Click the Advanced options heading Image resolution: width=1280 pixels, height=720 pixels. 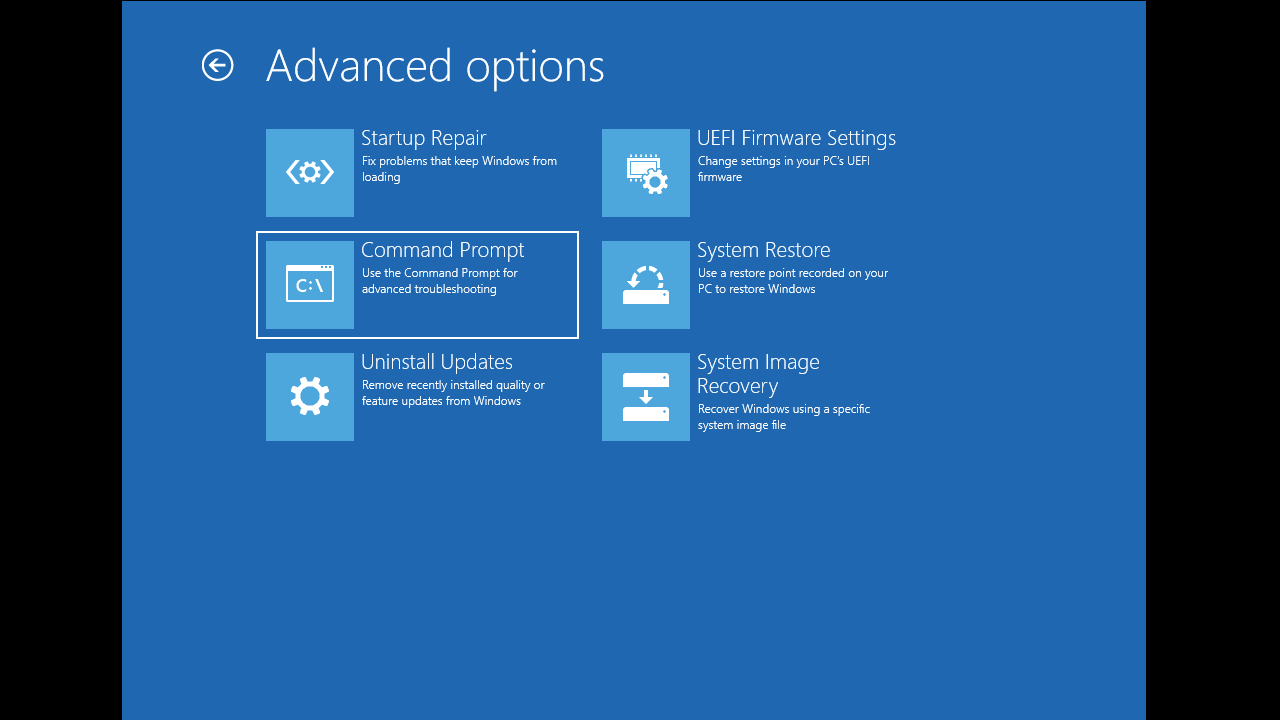(435, 65)
